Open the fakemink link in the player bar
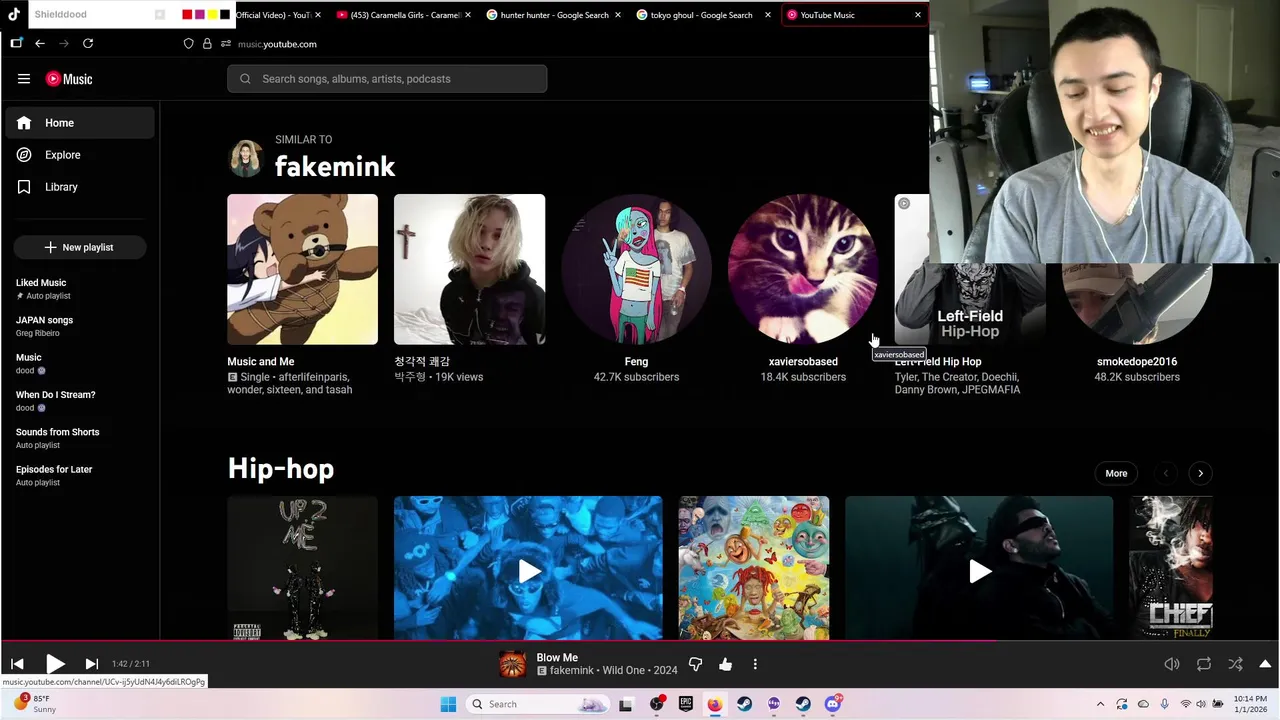The image size is (1280, 720). point(572,671)
